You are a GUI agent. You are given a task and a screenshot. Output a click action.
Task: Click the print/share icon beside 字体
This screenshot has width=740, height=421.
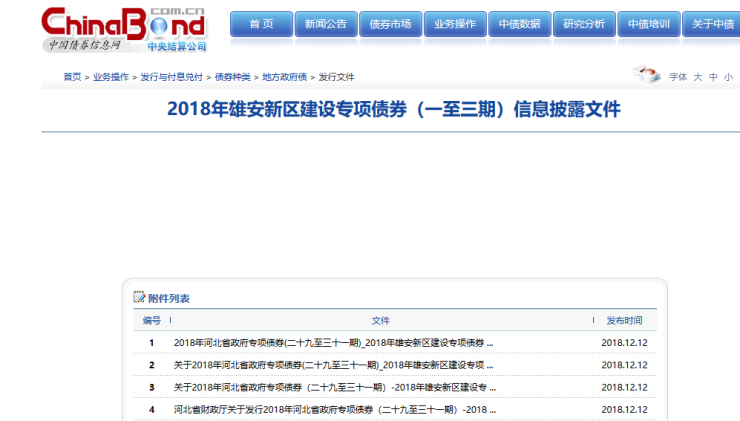coord(647,74)
